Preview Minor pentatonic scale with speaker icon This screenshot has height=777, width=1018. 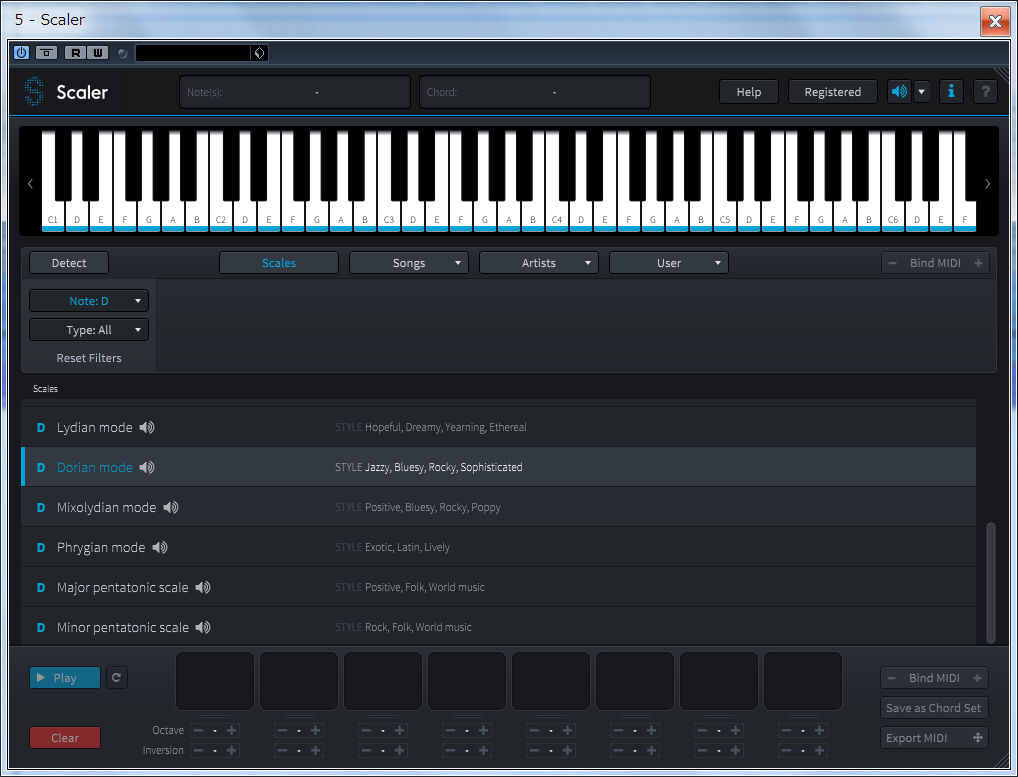pos(203,627)
